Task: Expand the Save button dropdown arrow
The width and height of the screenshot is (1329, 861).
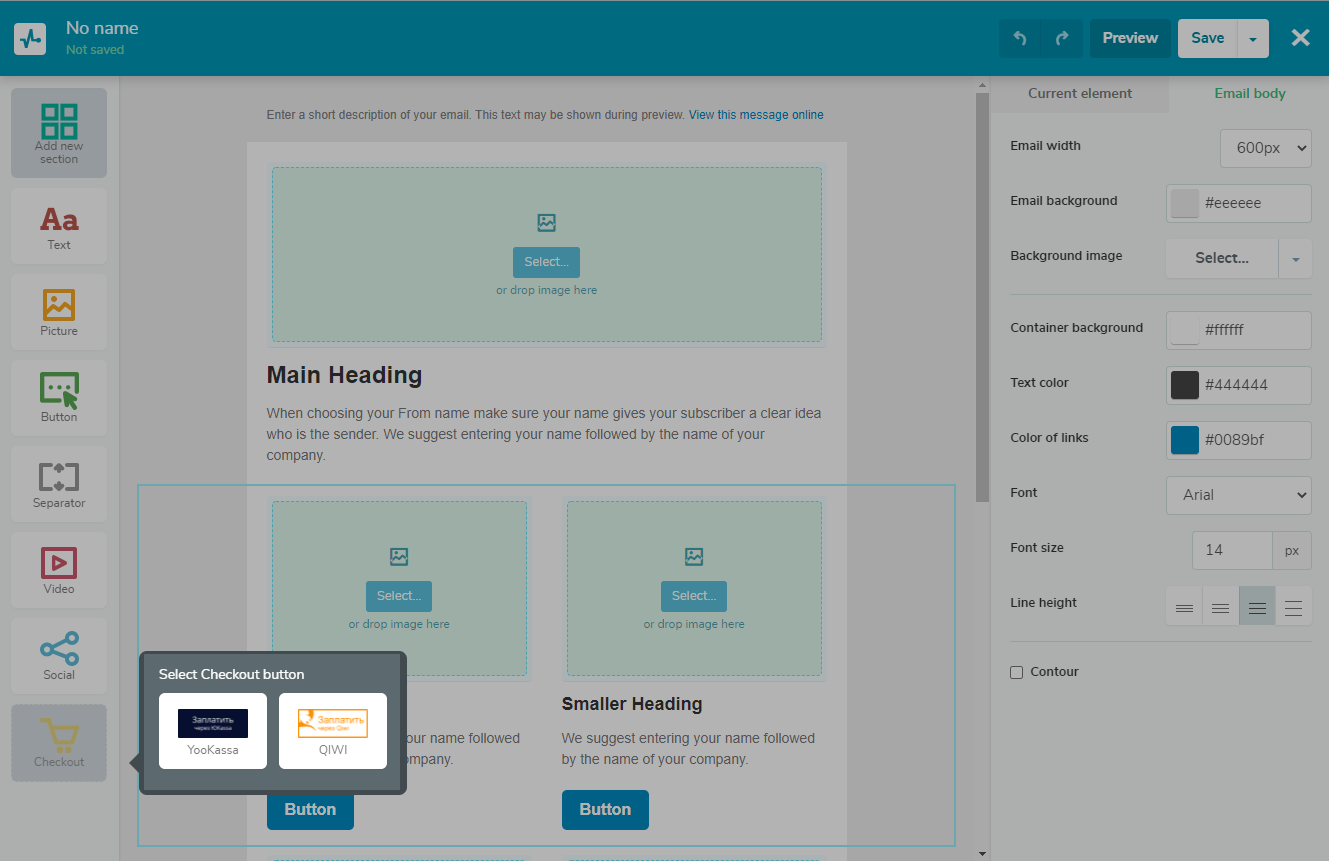Action: point(1253,39)
